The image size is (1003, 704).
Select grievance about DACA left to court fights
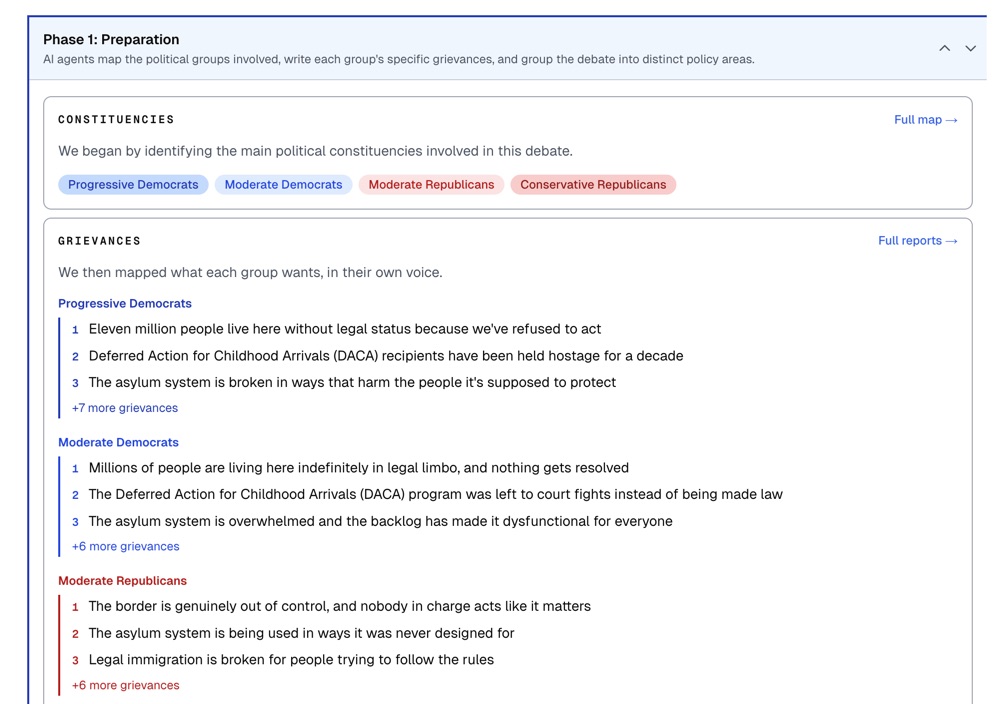pos(435,495)
